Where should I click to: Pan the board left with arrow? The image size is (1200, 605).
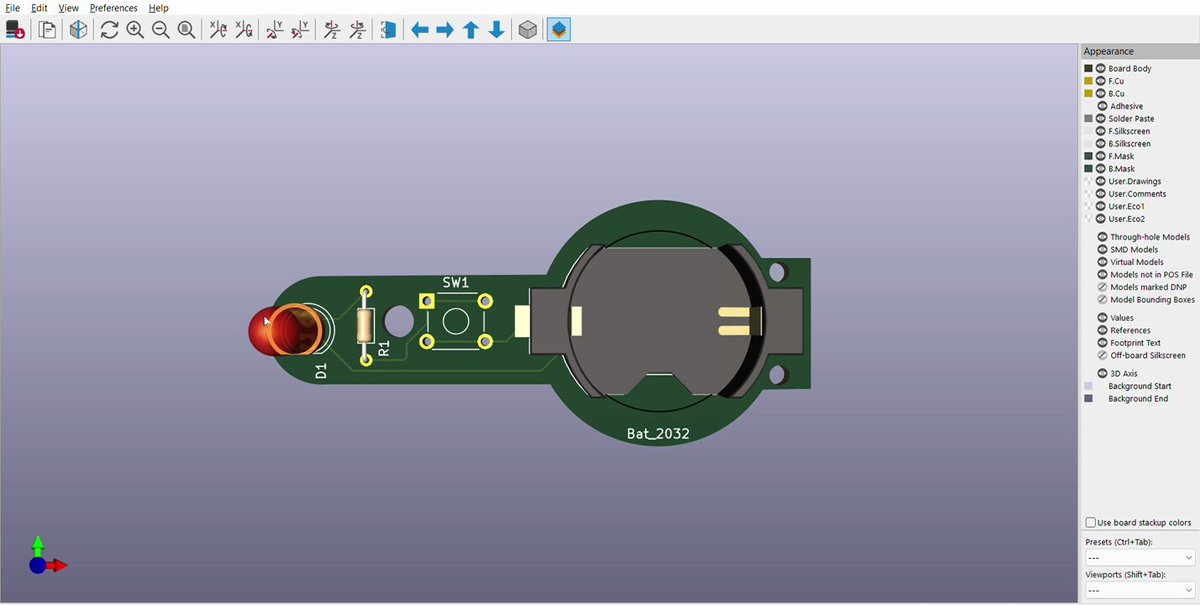pos(420,30)
